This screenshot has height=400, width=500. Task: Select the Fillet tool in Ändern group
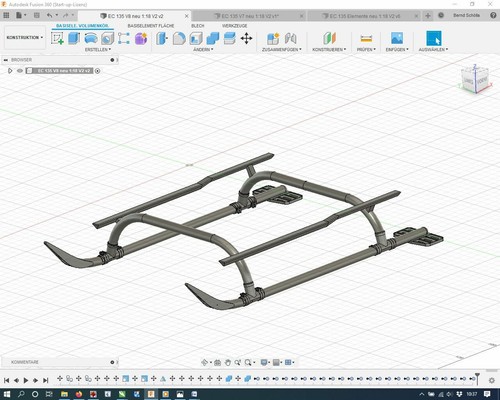coord(179,39)
